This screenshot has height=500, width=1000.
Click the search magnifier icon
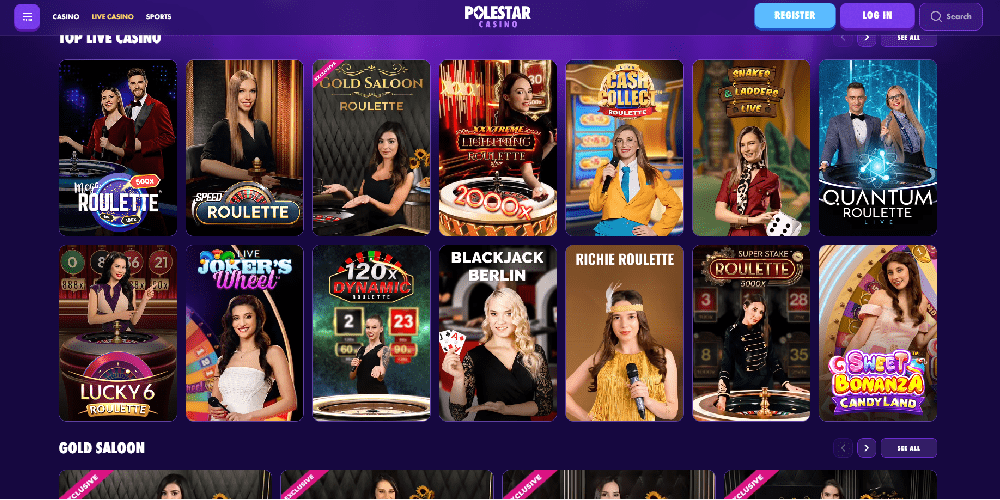tap(936, 17)
